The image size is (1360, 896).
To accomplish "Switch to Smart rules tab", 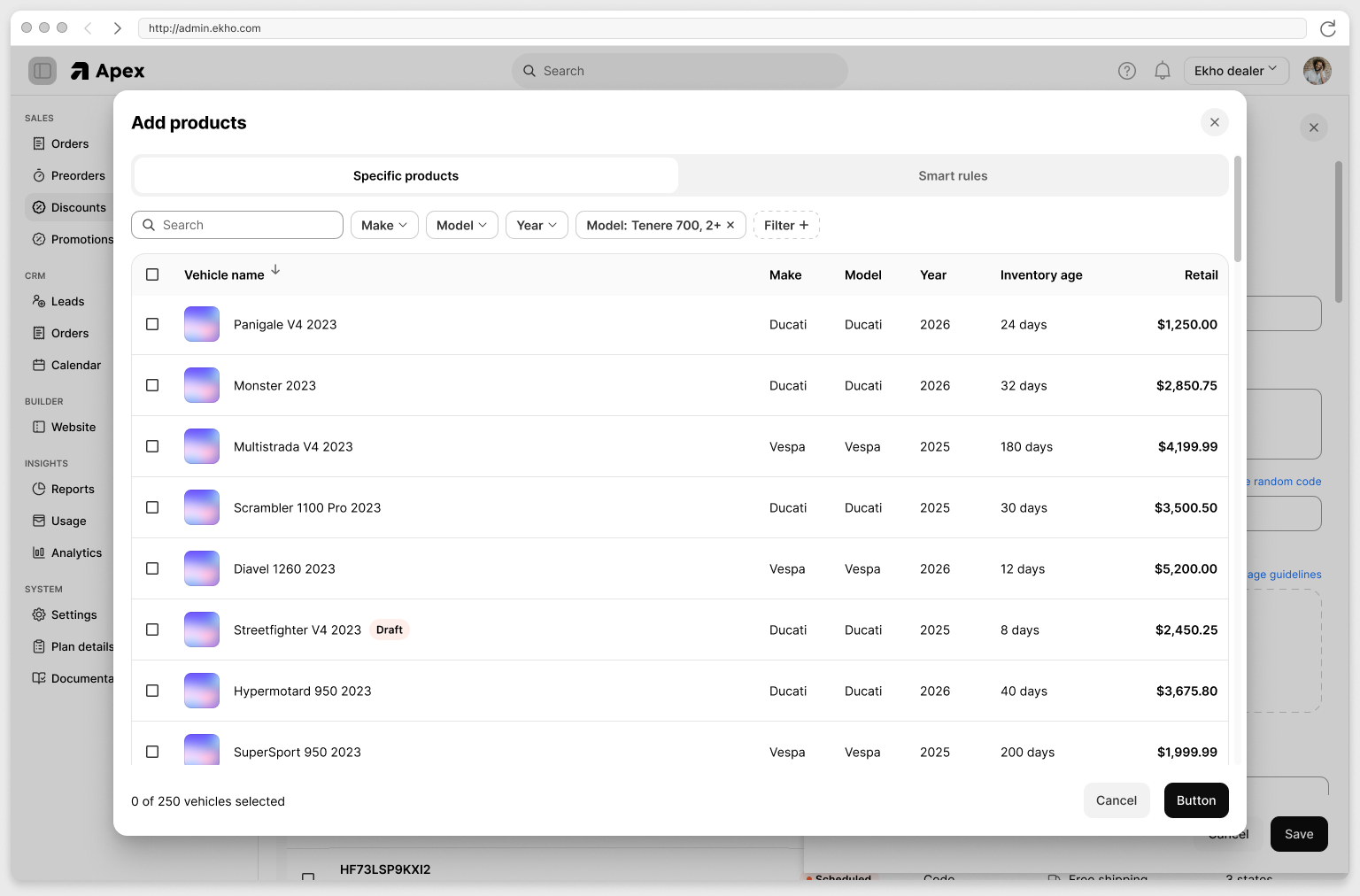I will click(953, 175).
